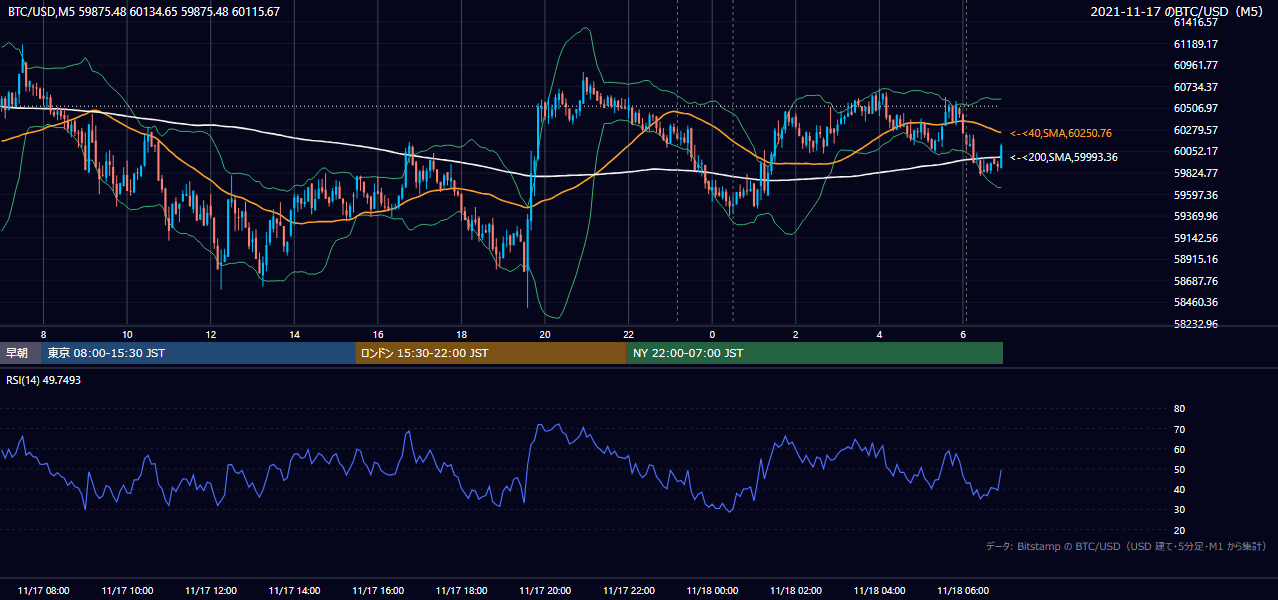The image size is (1278, 600).
Task: Click the RSI line's latest endpoint
Action: (1001, 469)
